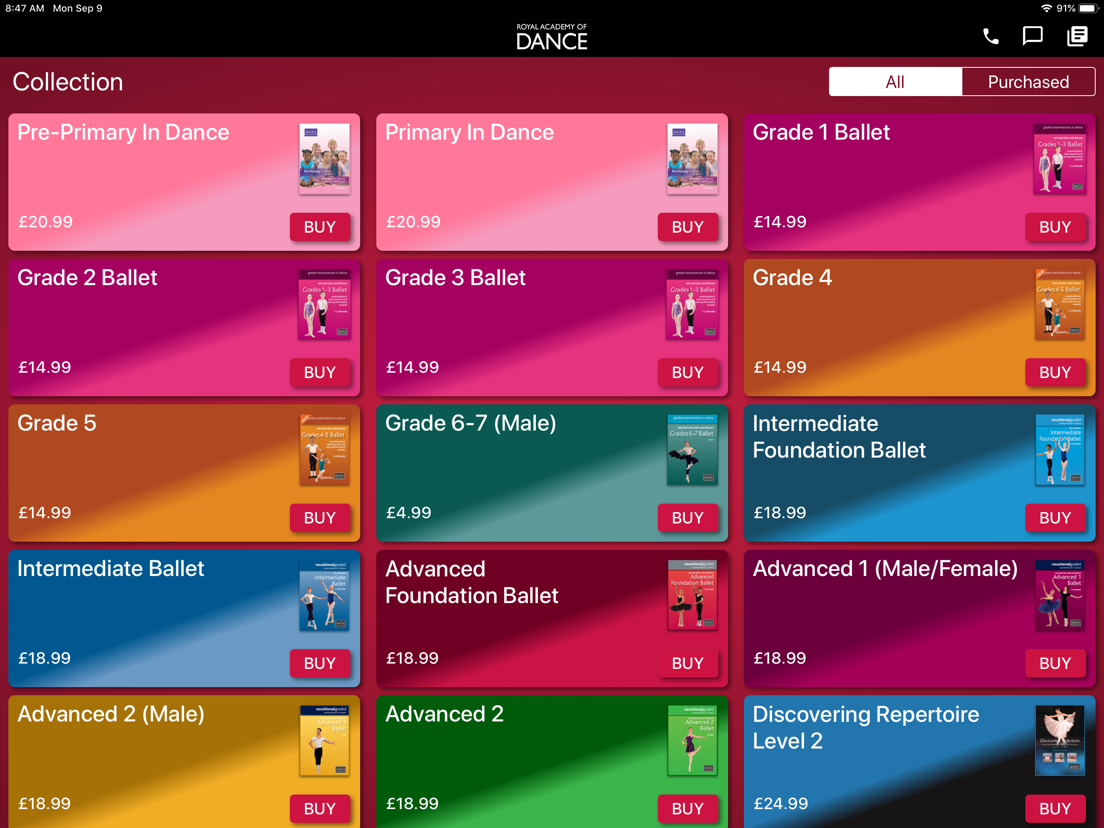Image resolution: width=1104 pixels, height=828 pixels.
Task: Tap the 8:47 AM clock
Action: coord(25,8)
